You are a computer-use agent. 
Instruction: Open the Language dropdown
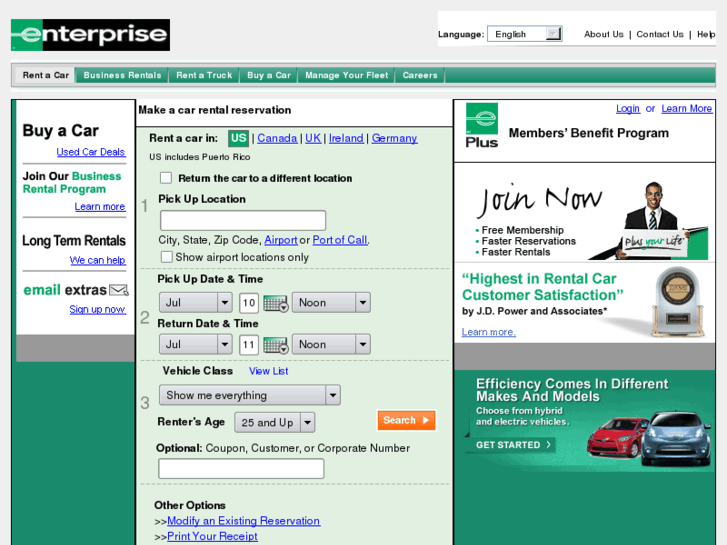524,34
